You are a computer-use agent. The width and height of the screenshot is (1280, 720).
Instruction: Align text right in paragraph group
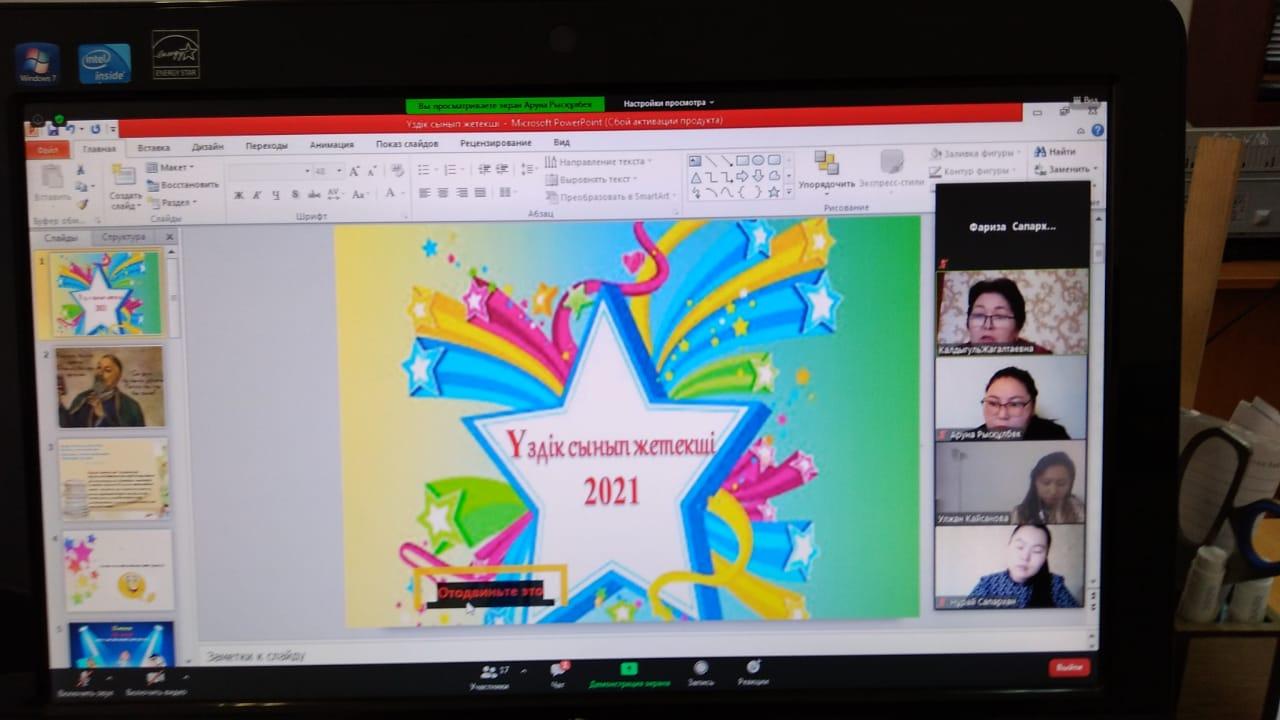pos(462,193)
